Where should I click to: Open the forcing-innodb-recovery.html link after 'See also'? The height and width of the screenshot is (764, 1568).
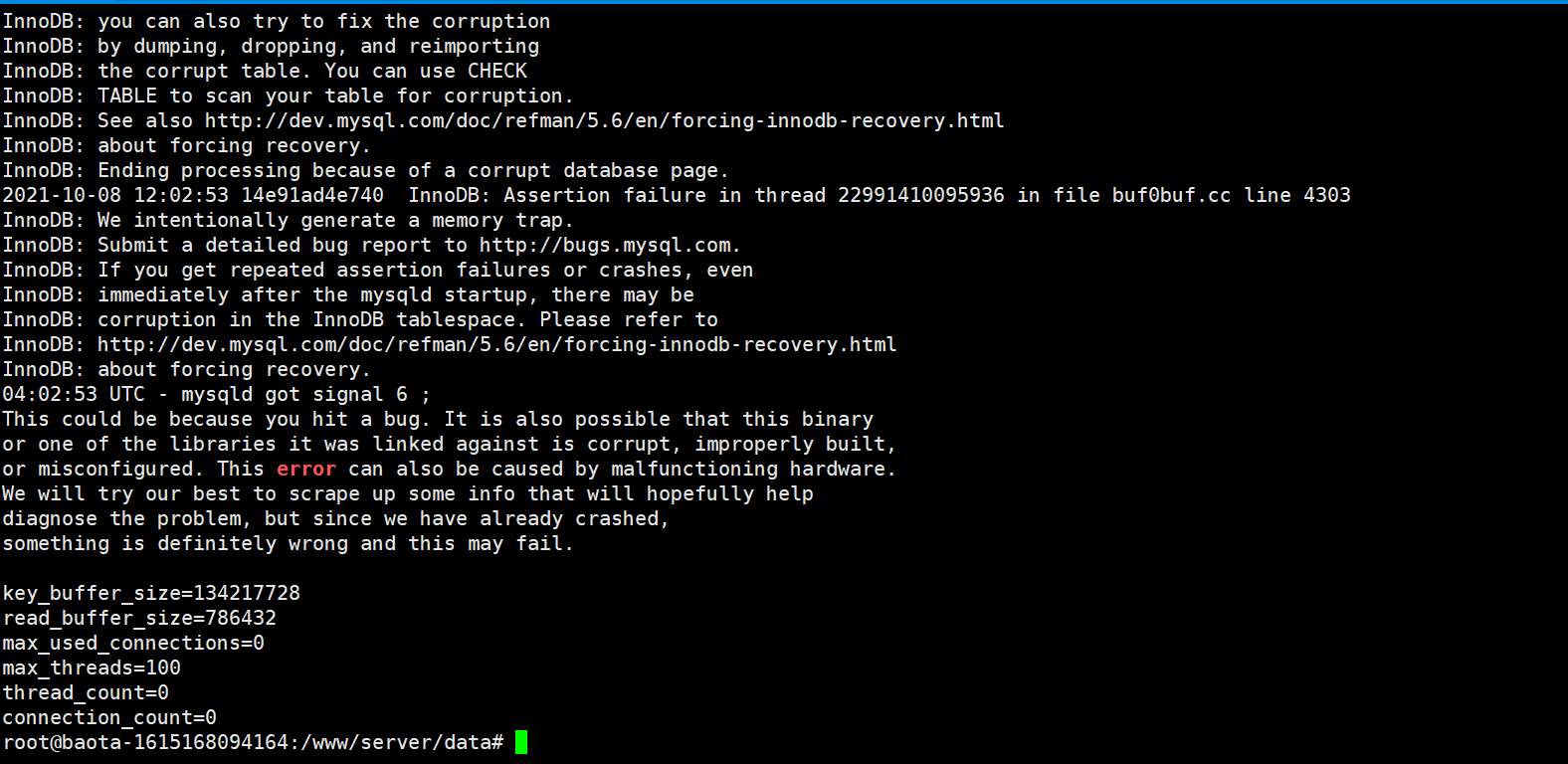[x=604, y=120]
